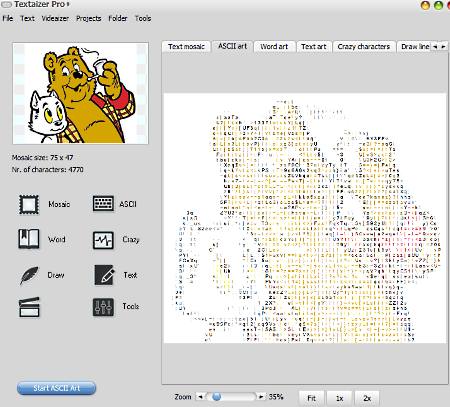
Task: Click the Mosaic label
Action: [59, 204]
